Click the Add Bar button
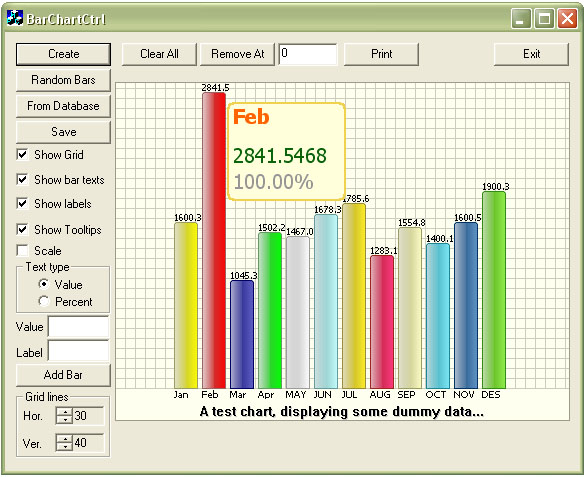The width and height of the screenshot is (588, 477). [63, 375]
